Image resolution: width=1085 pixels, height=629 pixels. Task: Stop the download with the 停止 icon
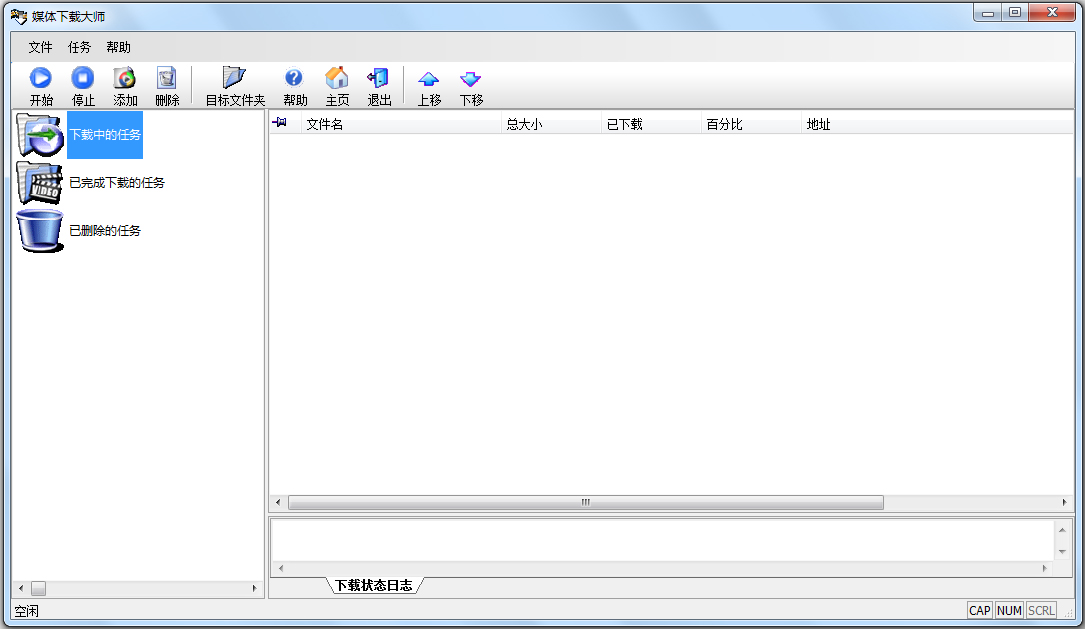point(83,78)
